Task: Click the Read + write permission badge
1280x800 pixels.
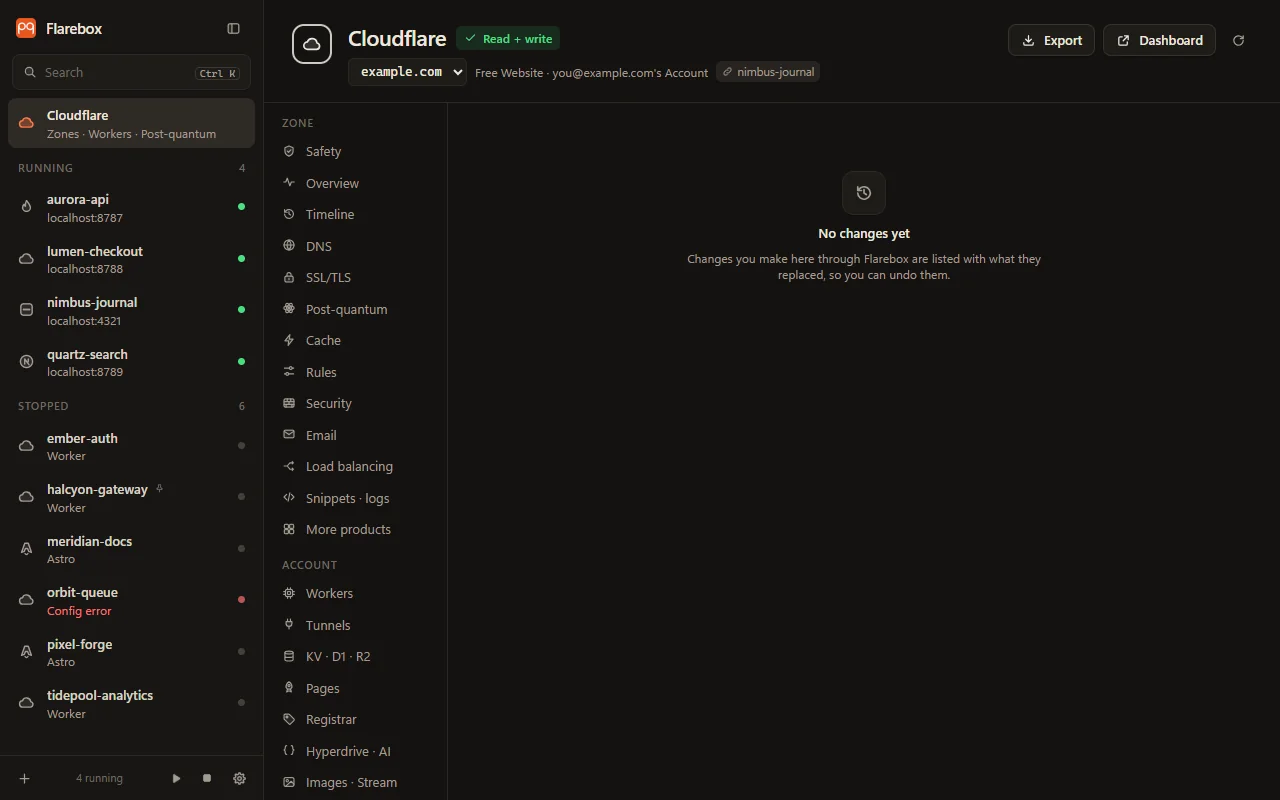Action: [508, 39]
